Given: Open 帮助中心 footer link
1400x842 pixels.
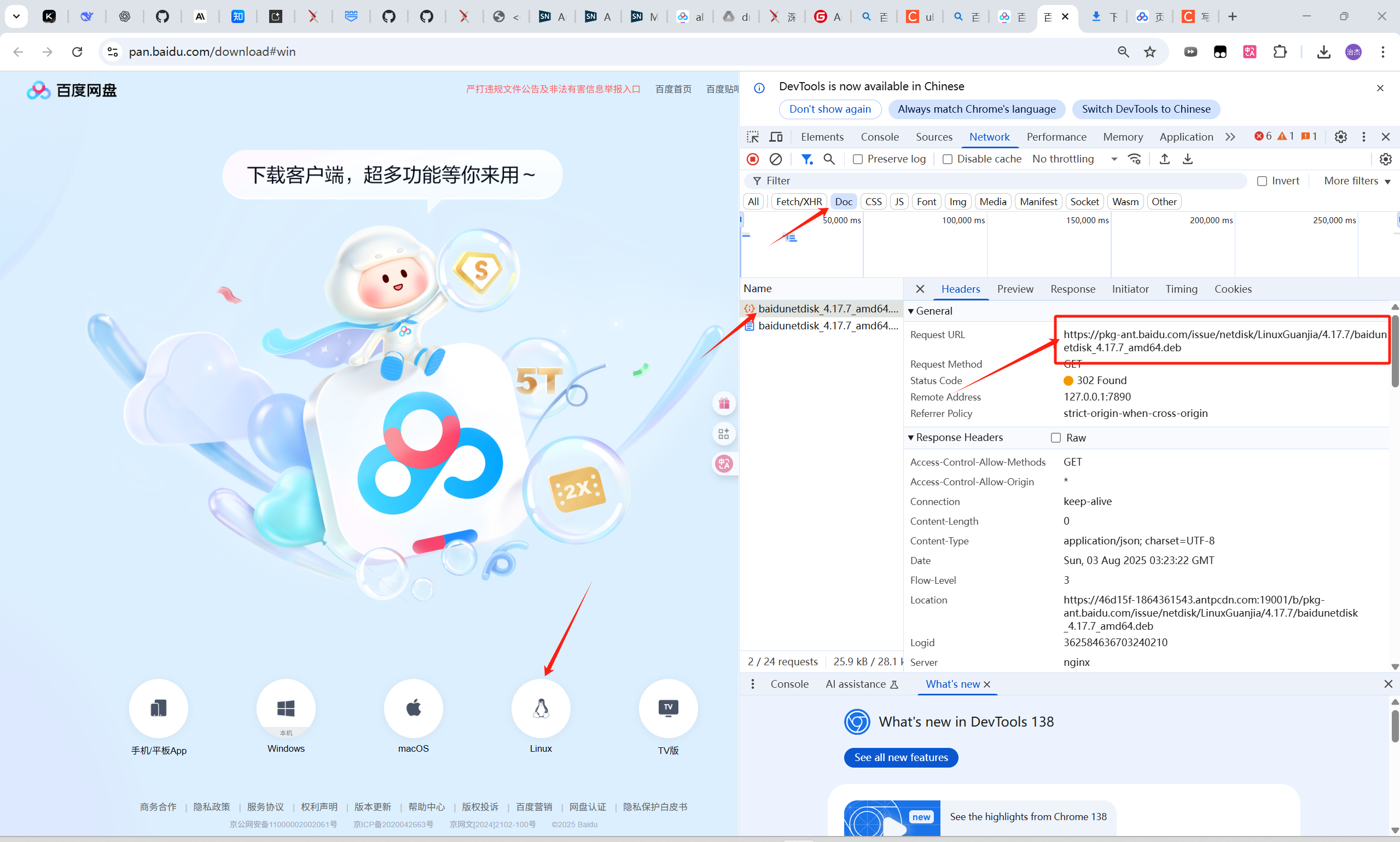Looking at the screenshot, I should click(427, 807).
